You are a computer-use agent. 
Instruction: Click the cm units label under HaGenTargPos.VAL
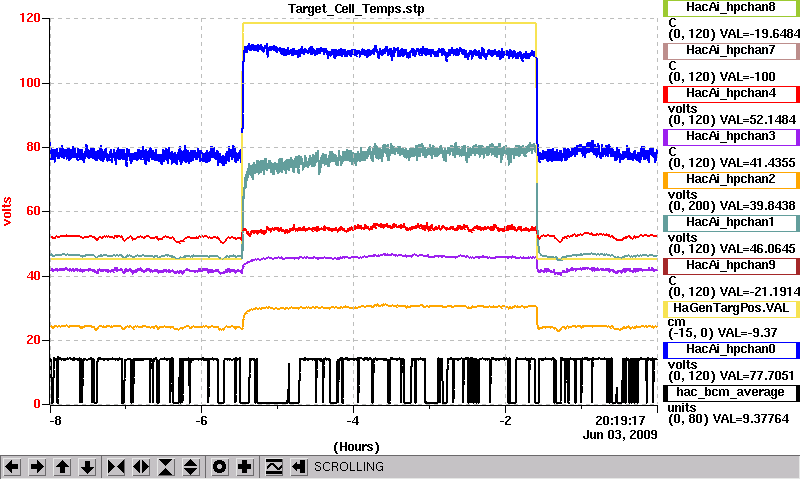(677, 322)
